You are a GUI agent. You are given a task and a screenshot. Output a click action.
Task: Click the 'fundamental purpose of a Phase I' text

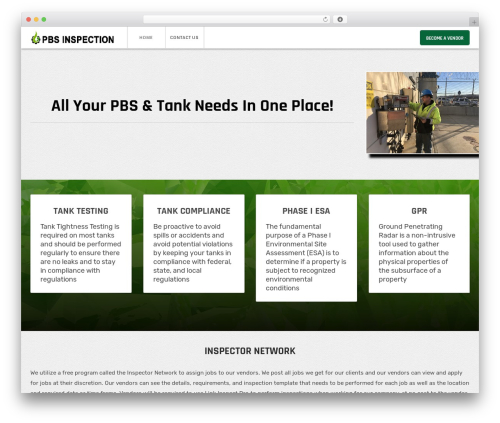click(306, 257)
